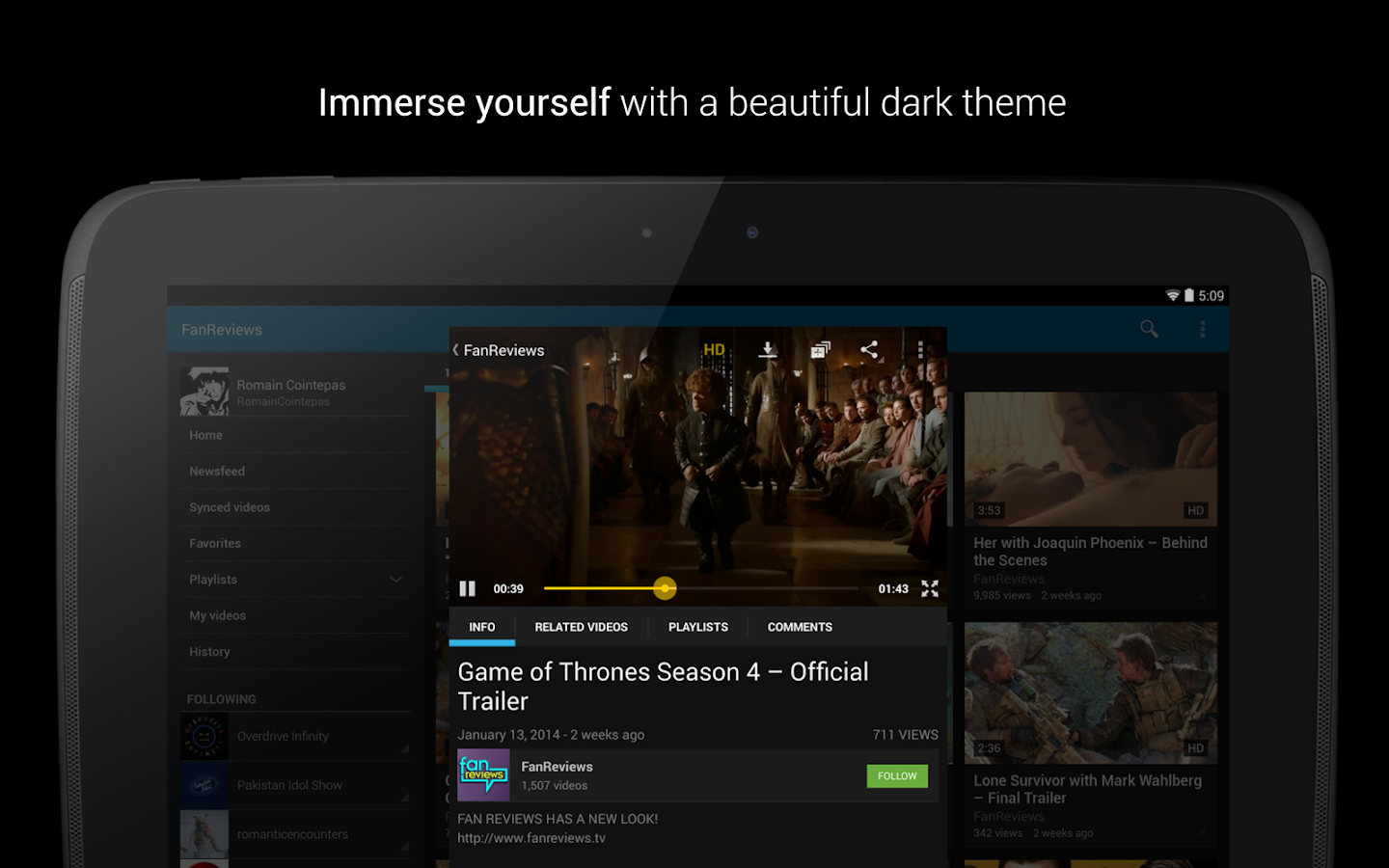Tap the add-to-playlist icon above the video
The width and height of the screenshot is (1389, 868).
click(819, 349)
